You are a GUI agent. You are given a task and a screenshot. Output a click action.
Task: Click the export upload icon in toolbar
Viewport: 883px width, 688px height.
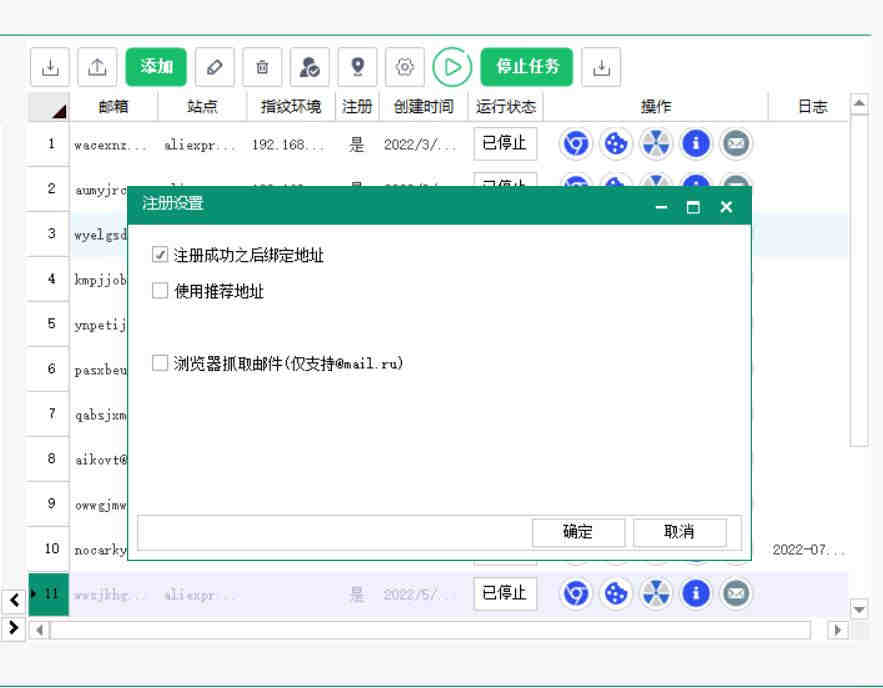pos(97,67)
